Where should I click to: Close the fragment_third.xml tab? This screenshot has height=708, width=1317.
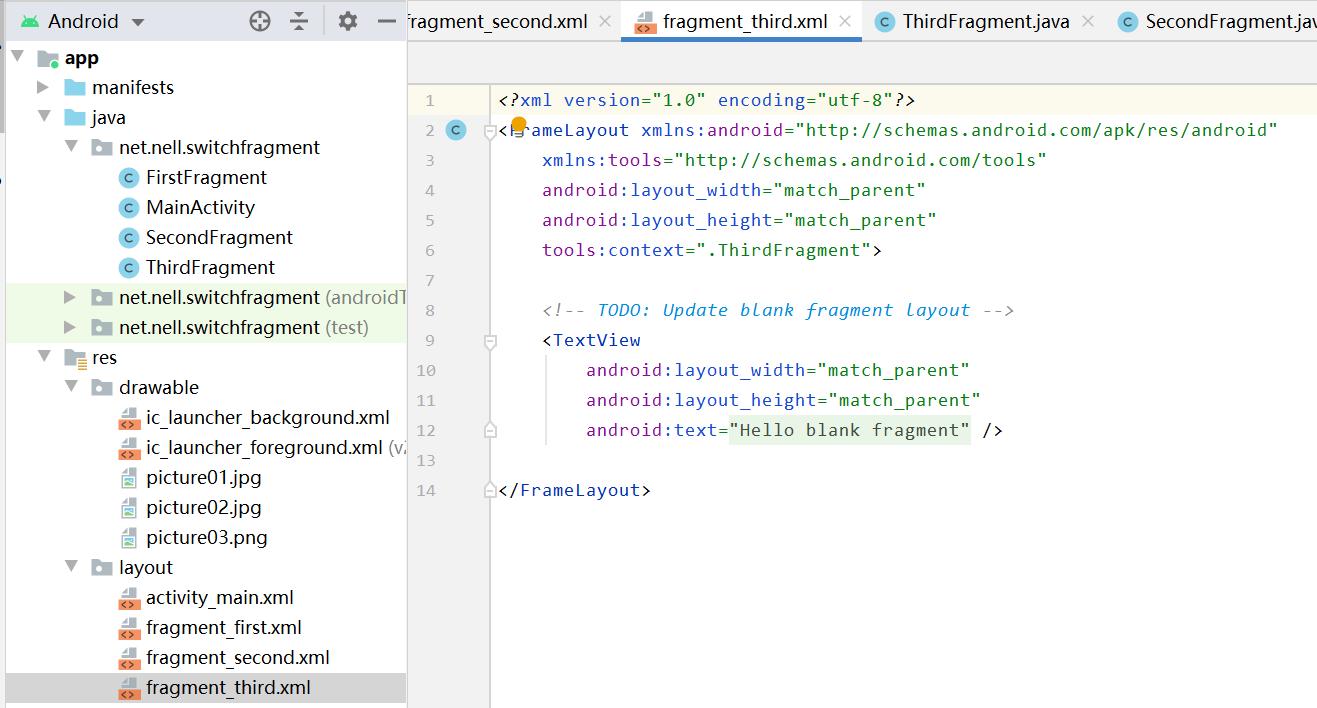(845, 21)
